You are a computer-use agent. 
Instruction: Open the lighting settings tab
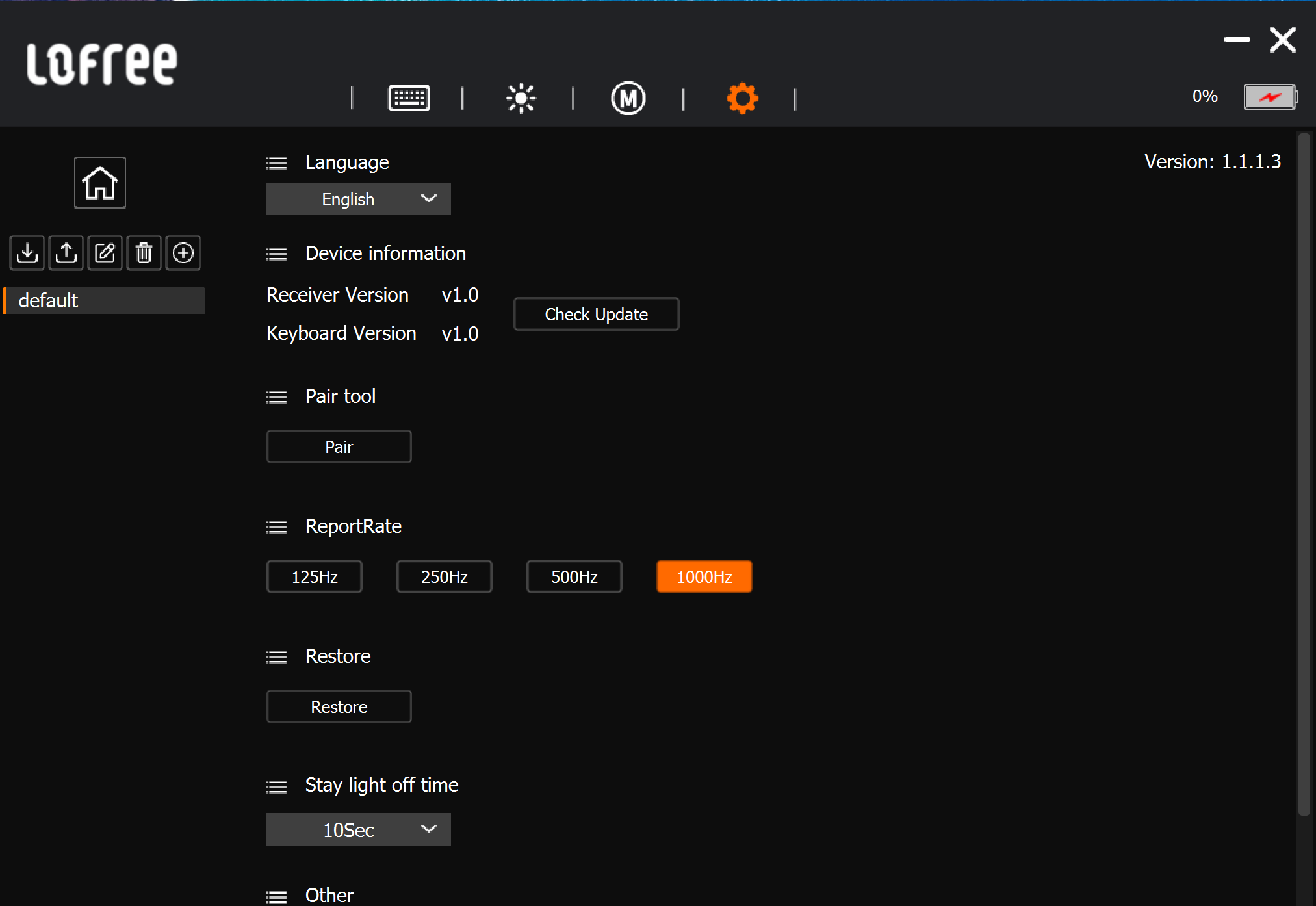point(521,98)
